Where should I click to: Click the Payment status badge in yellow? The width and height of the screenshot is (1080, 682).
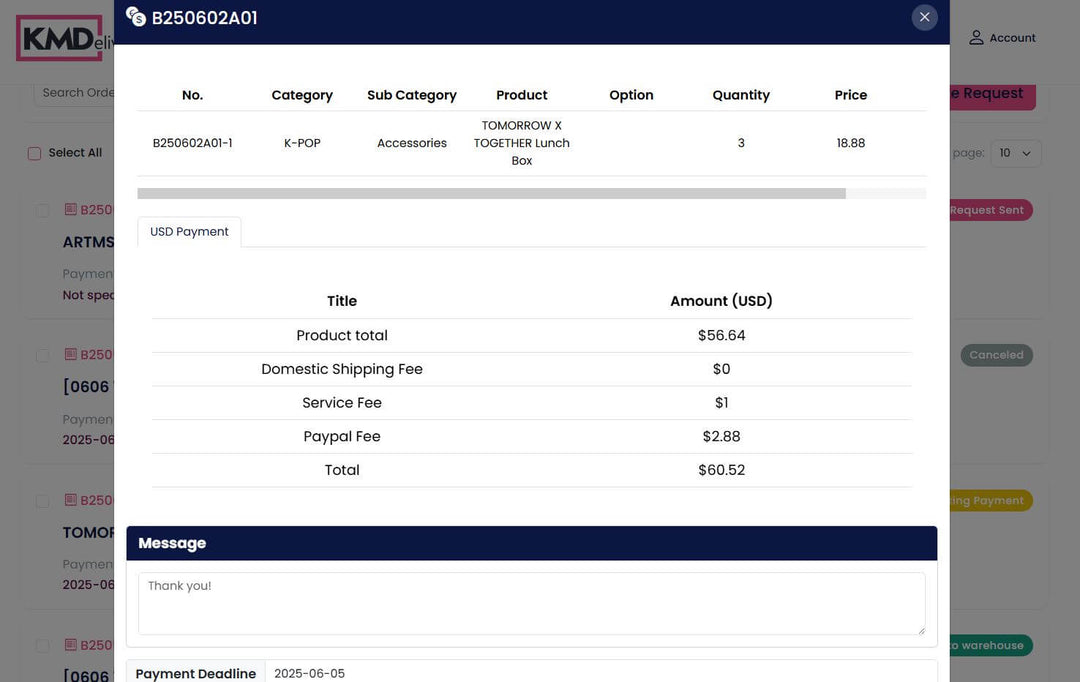[991, 501]
